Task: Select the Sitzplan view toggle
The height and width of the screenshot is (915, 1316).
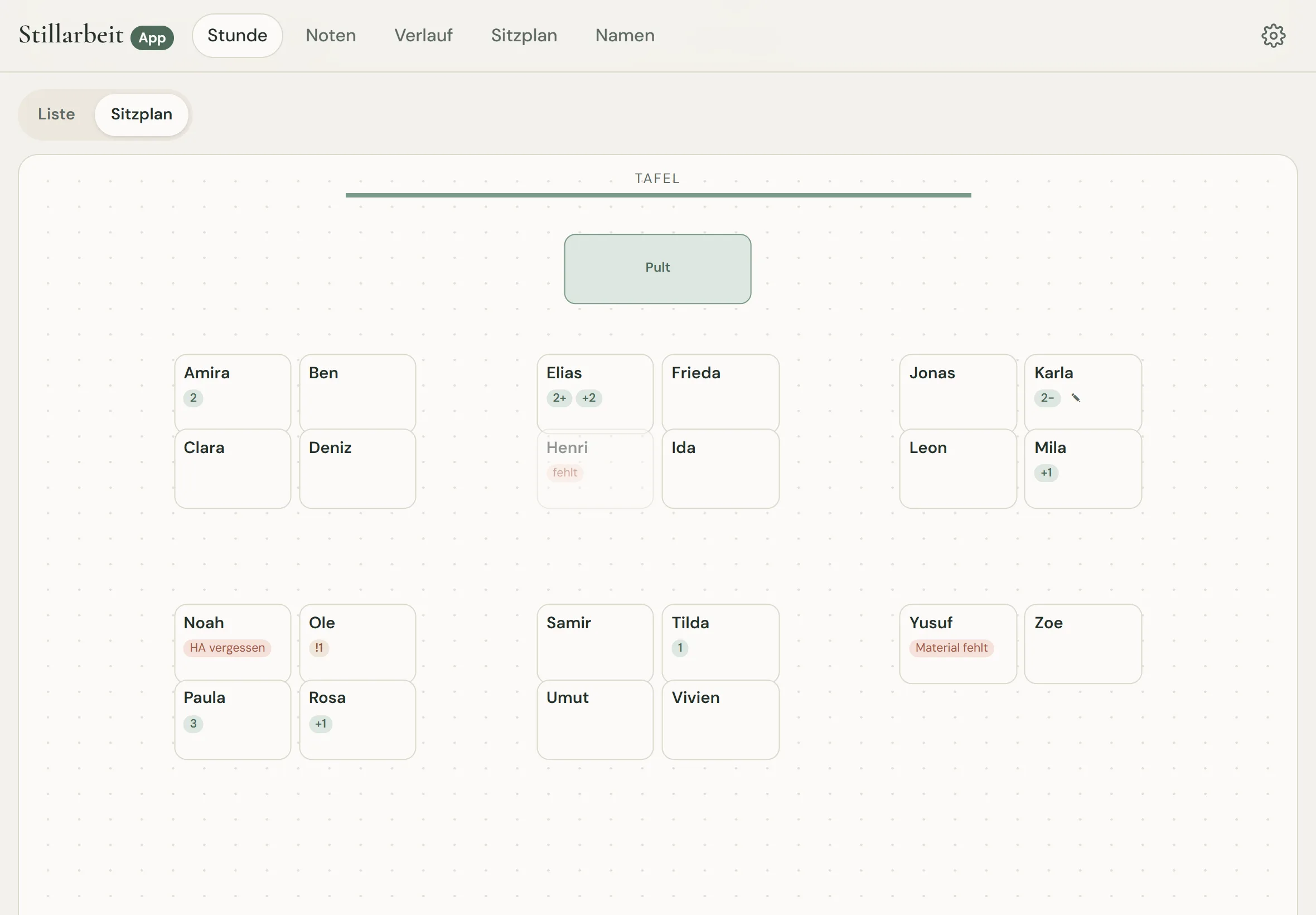Action: pos(142,114)
